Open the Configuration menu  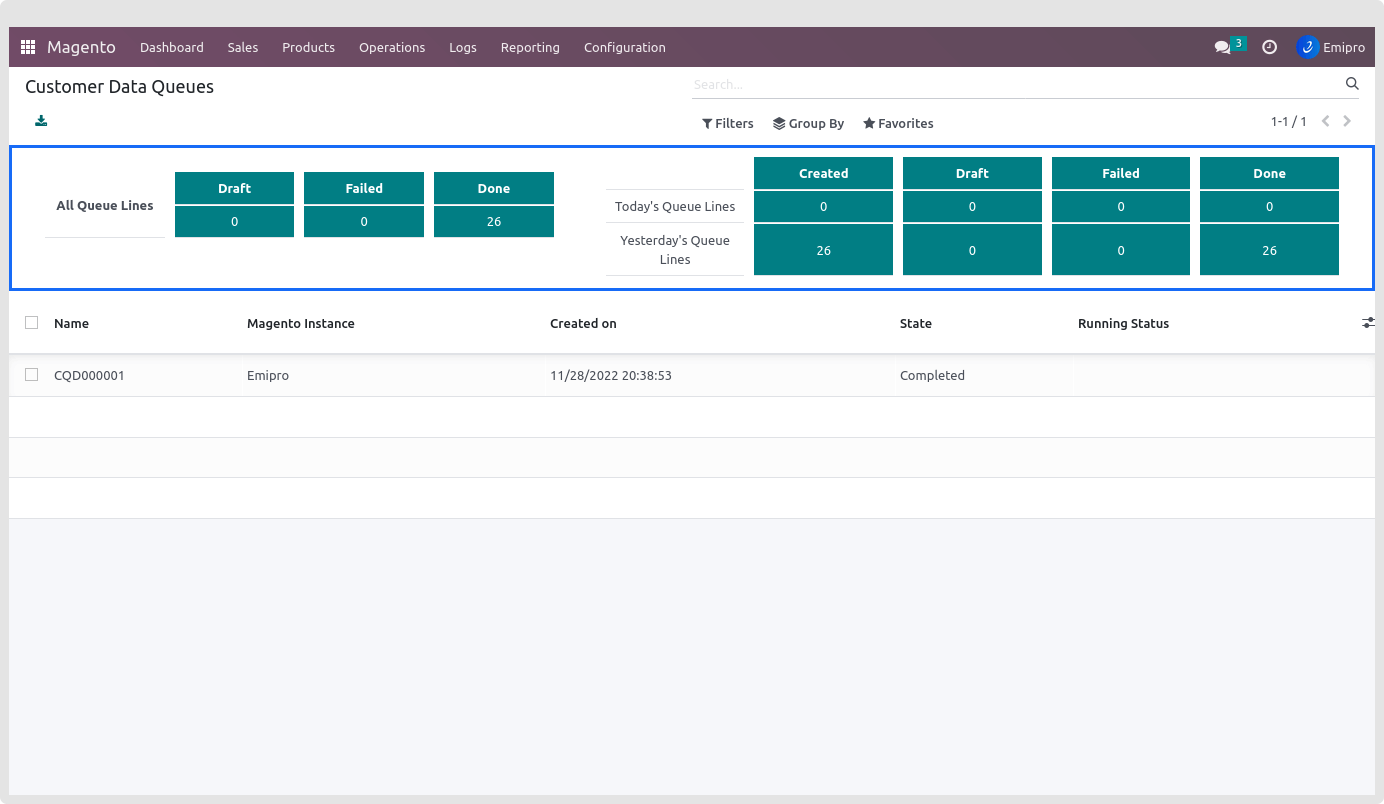pyautogui.click(x=624, y=47)
